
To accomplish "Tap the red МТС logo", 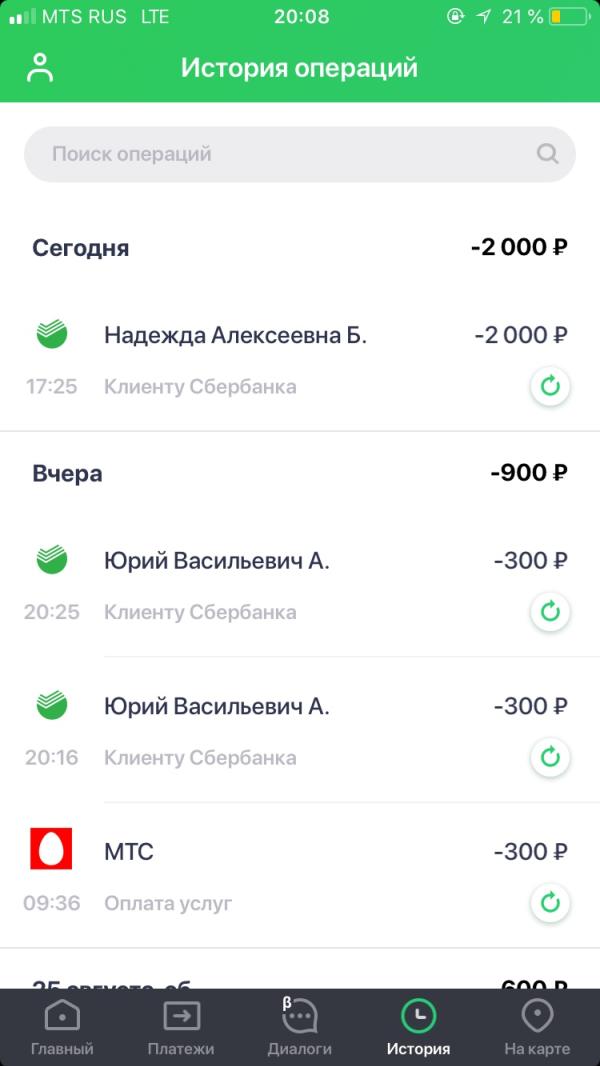I will [x=51, y=848].
